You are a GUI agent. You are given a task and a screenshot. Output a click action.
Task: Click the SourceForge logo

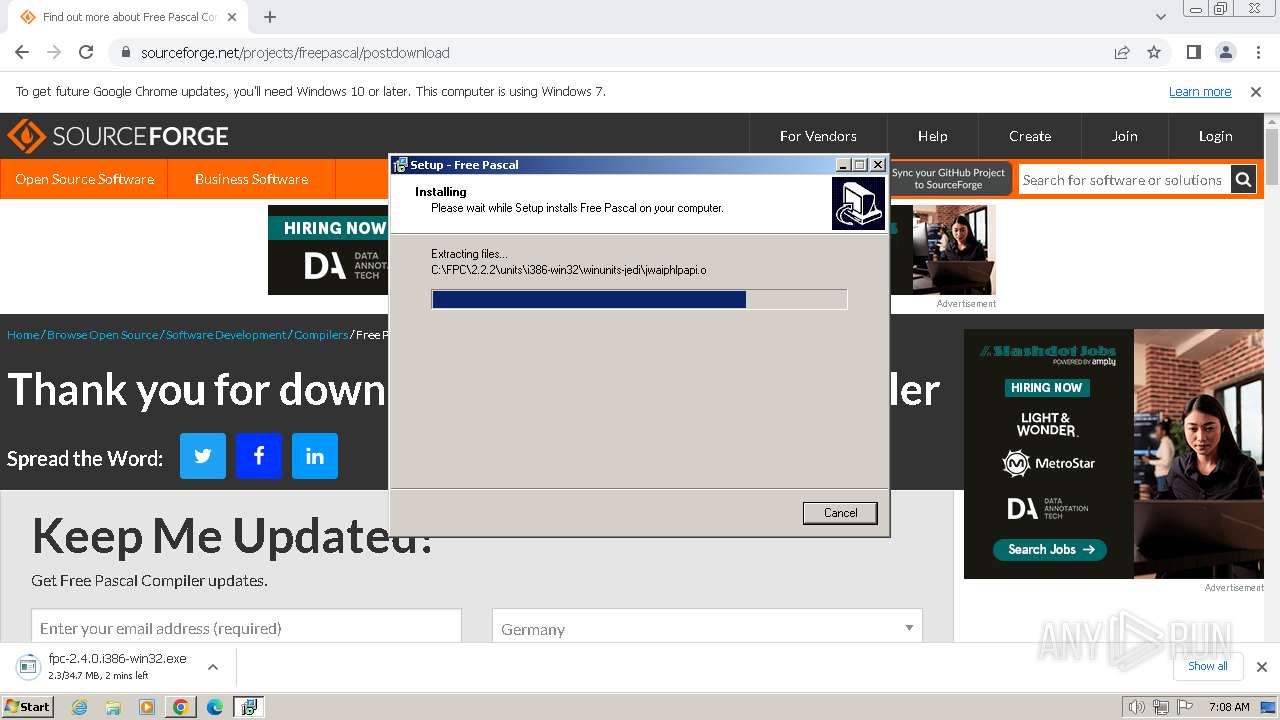pos(118,136)
